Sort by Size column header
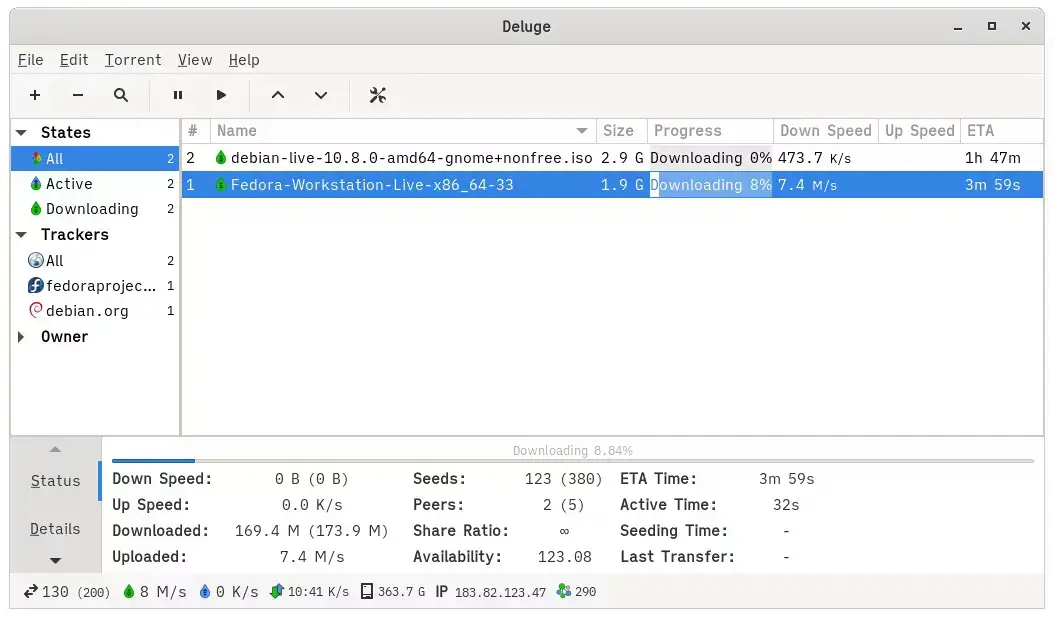The width and height of the screenshot is (1054, 618). click(621, 130)
